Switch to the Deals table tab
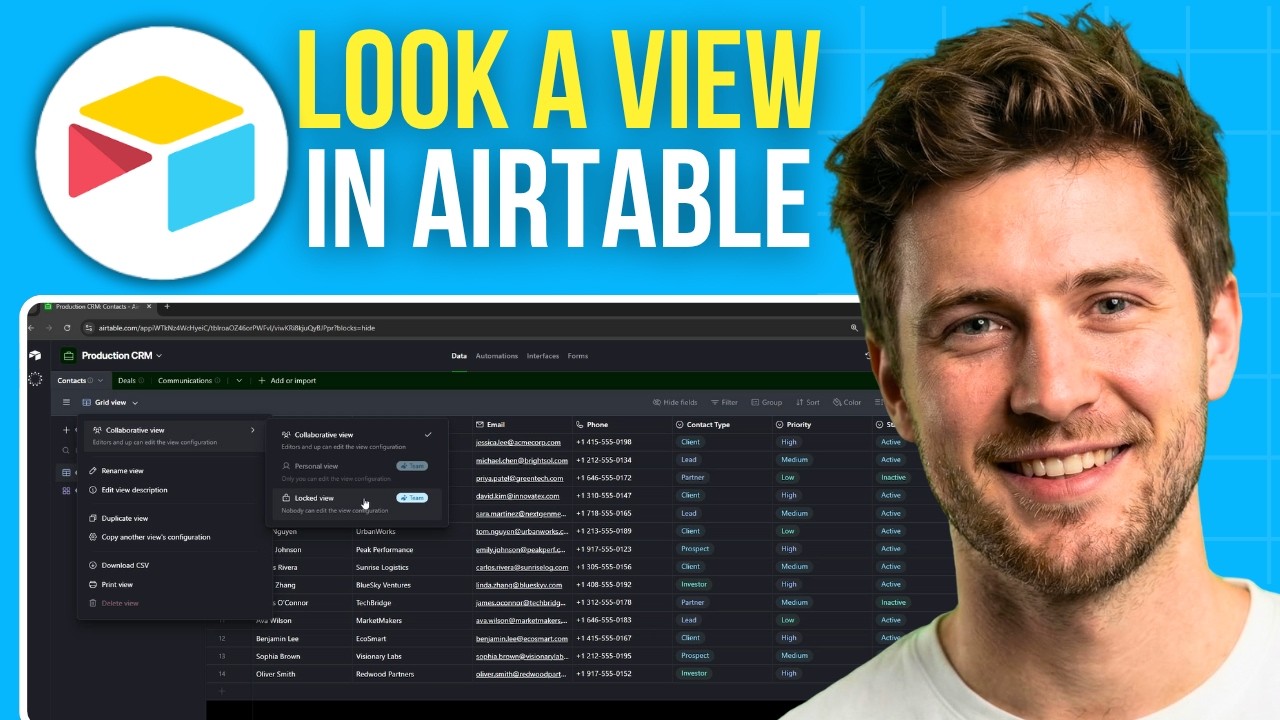Screen dimensions: 1280x720 coord(126,381)
